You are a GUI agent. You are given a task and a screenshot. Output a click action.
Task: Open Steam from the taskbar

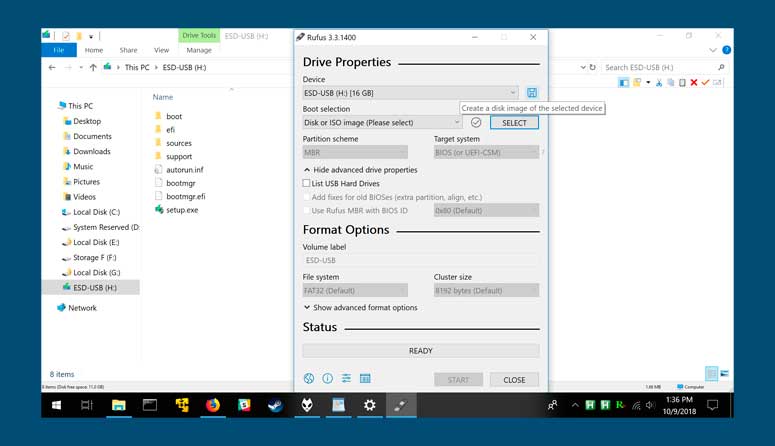275,405
